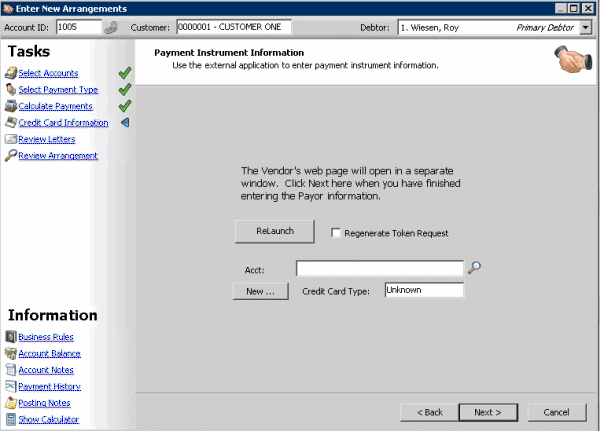
Task: Click the Payment History chart icon
Action: (11, 386)
